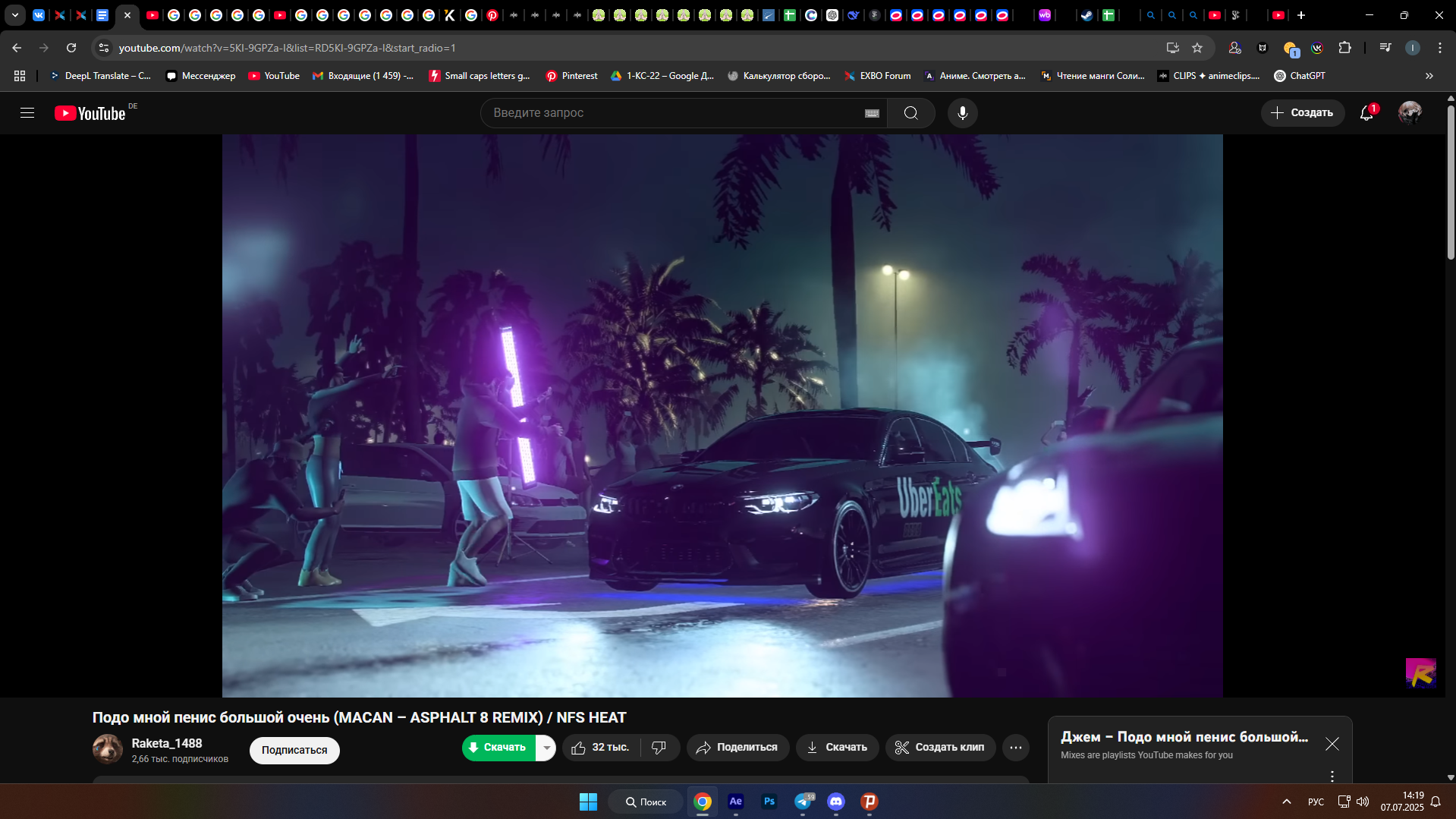Screen dimensions: 1456x819
Task: Expand the green Скачать dropdown arrow
Action: [x=546, y=748]
